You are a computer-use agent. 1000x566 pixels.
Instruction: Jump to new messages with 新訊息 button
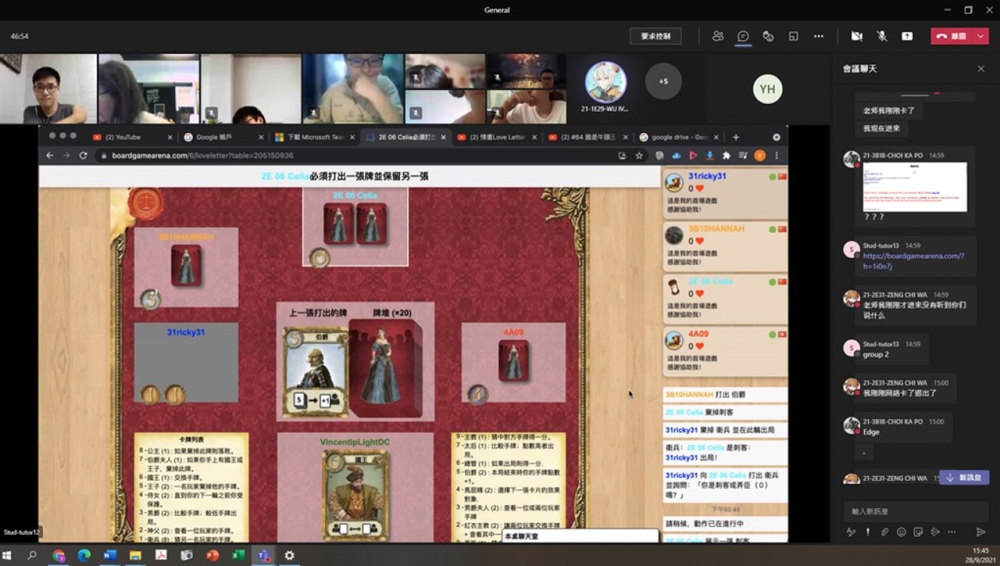(964, 477)
